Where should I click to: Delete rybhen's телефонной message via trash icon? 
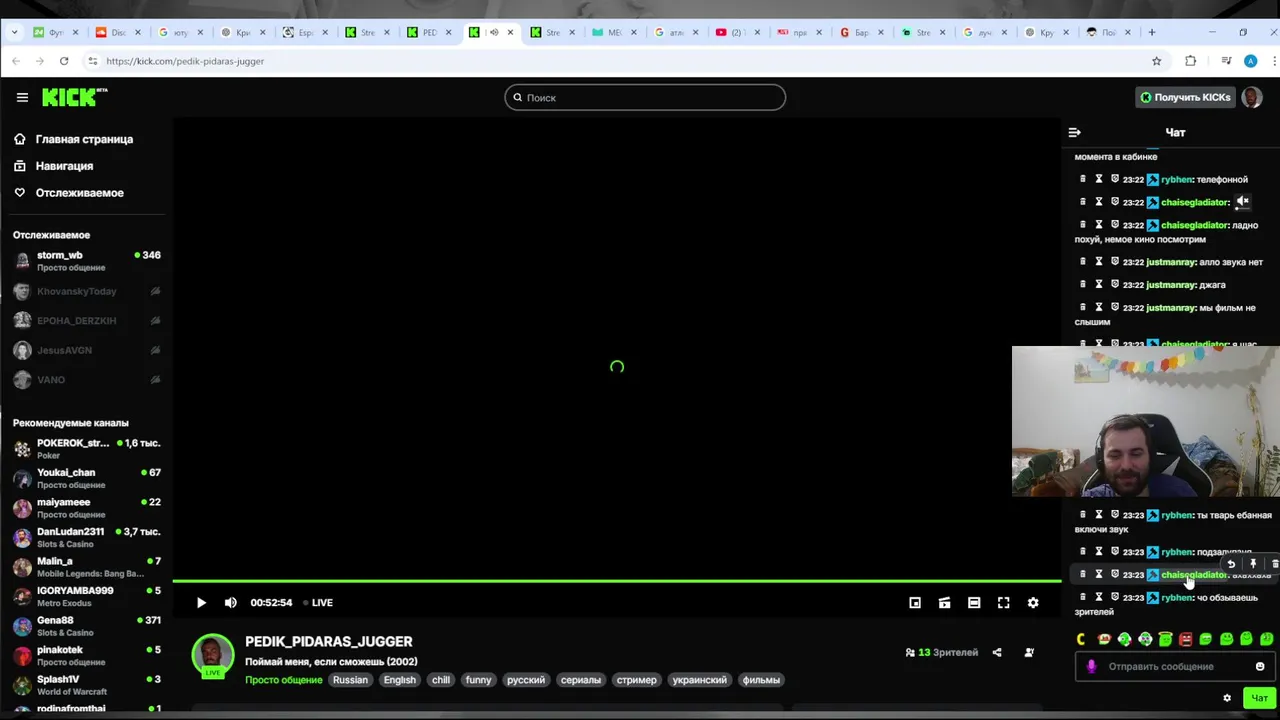point(1082,179)
